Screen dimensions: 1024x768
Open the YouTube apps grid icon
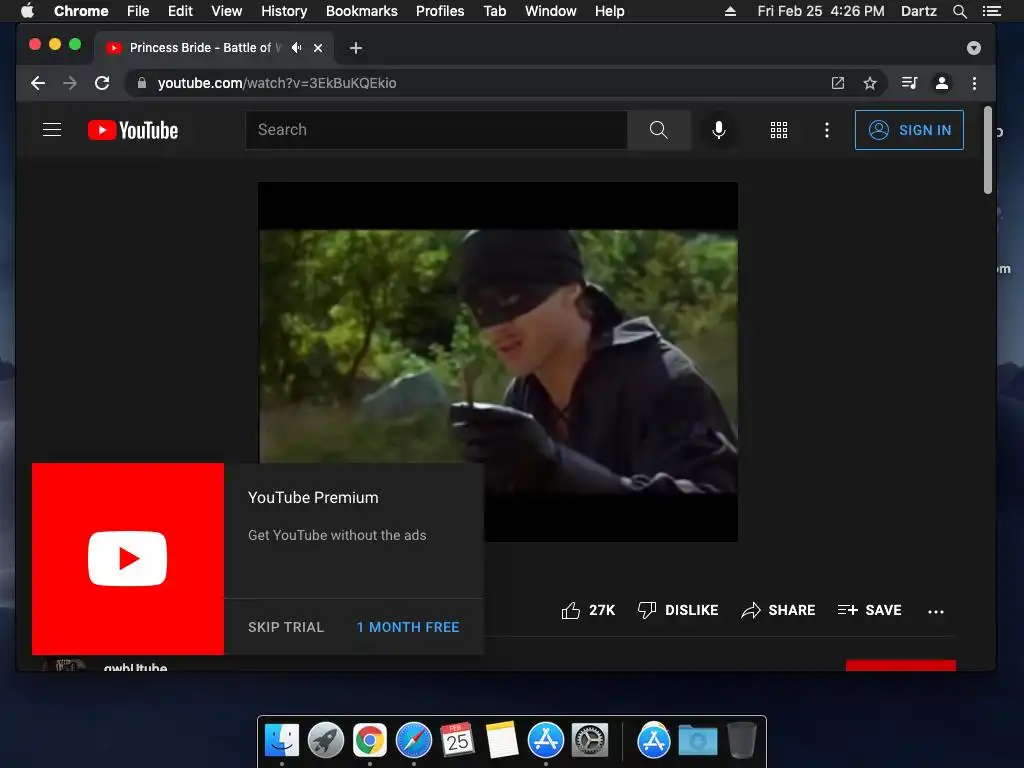pos(778,130)
